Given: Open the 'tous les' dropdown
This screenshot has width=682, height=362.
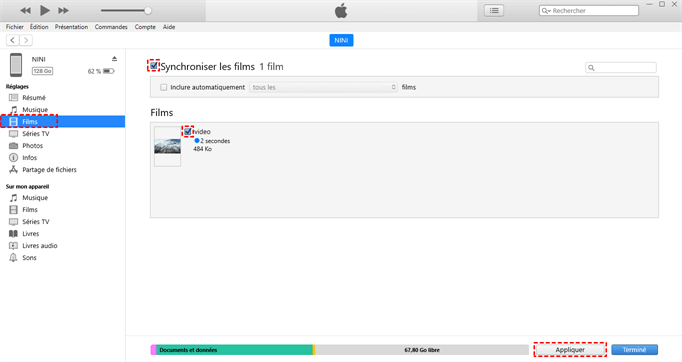Looking at the screenshot, I should [x=323, y=87].
